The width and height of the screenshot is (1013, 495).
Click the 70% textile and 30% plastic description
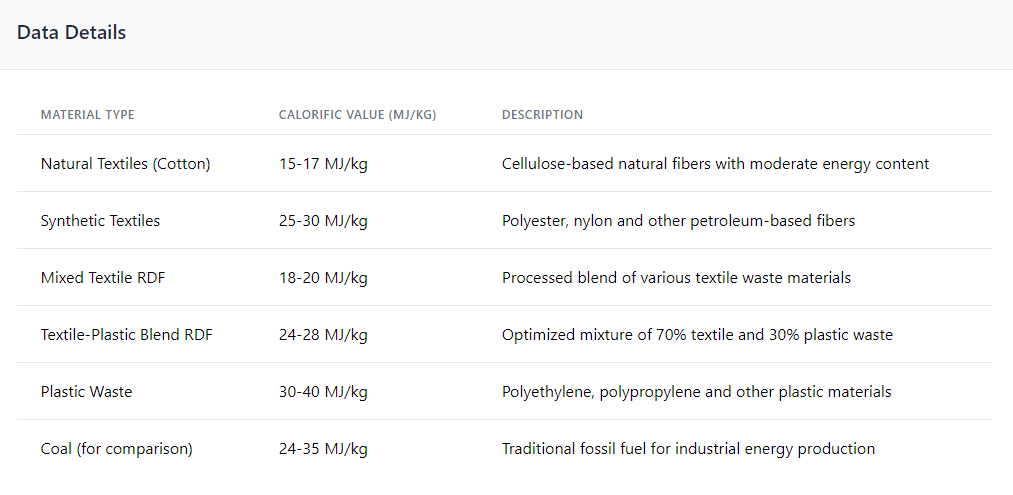[697, 335]
